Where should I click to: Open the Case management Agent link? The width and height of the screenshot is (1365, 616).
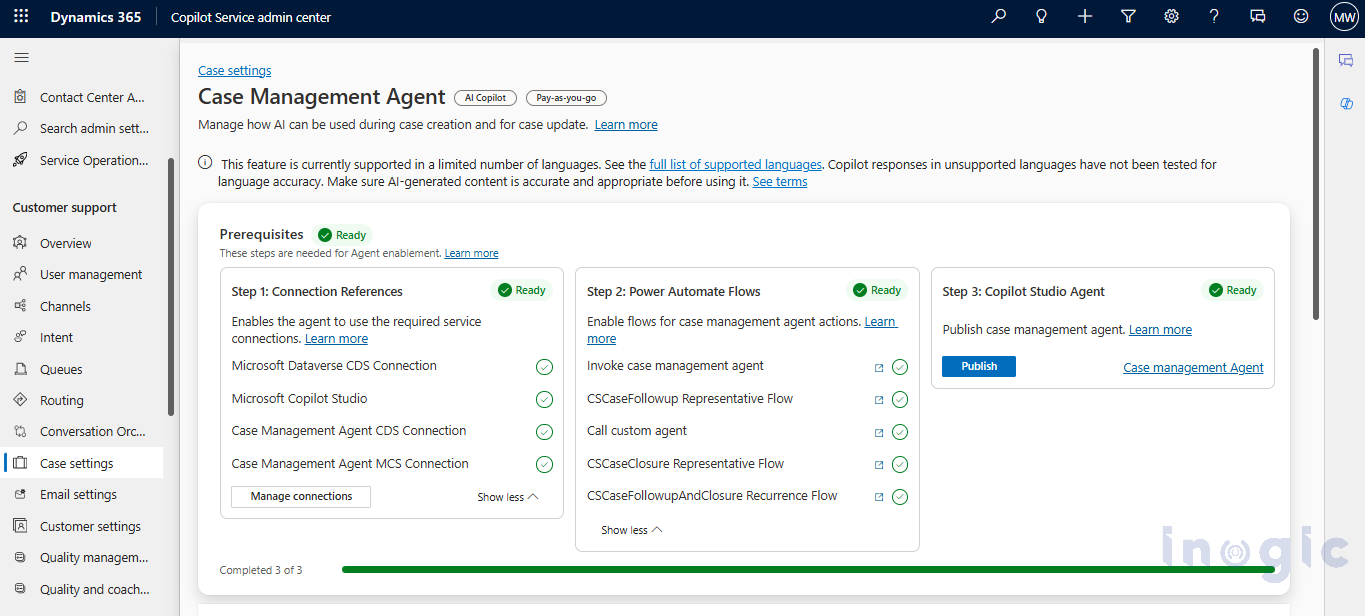coord(1193,367)
